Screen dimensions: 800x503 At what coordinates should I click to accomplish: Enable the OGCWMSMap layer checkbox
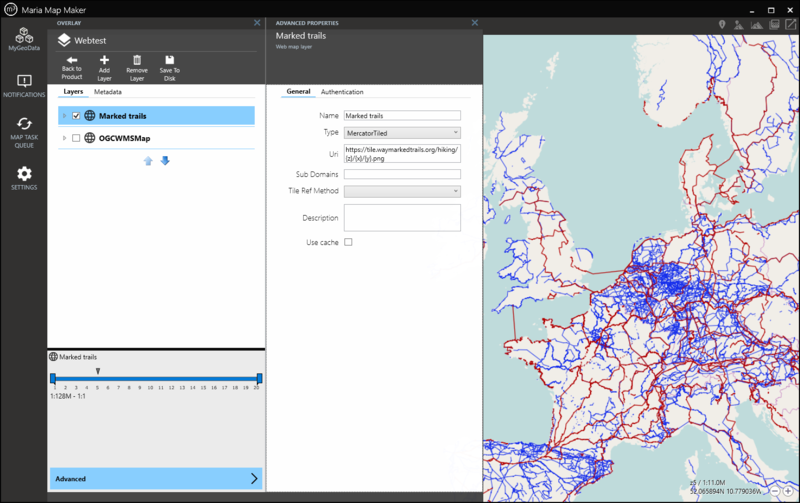(x=76, y=138)
